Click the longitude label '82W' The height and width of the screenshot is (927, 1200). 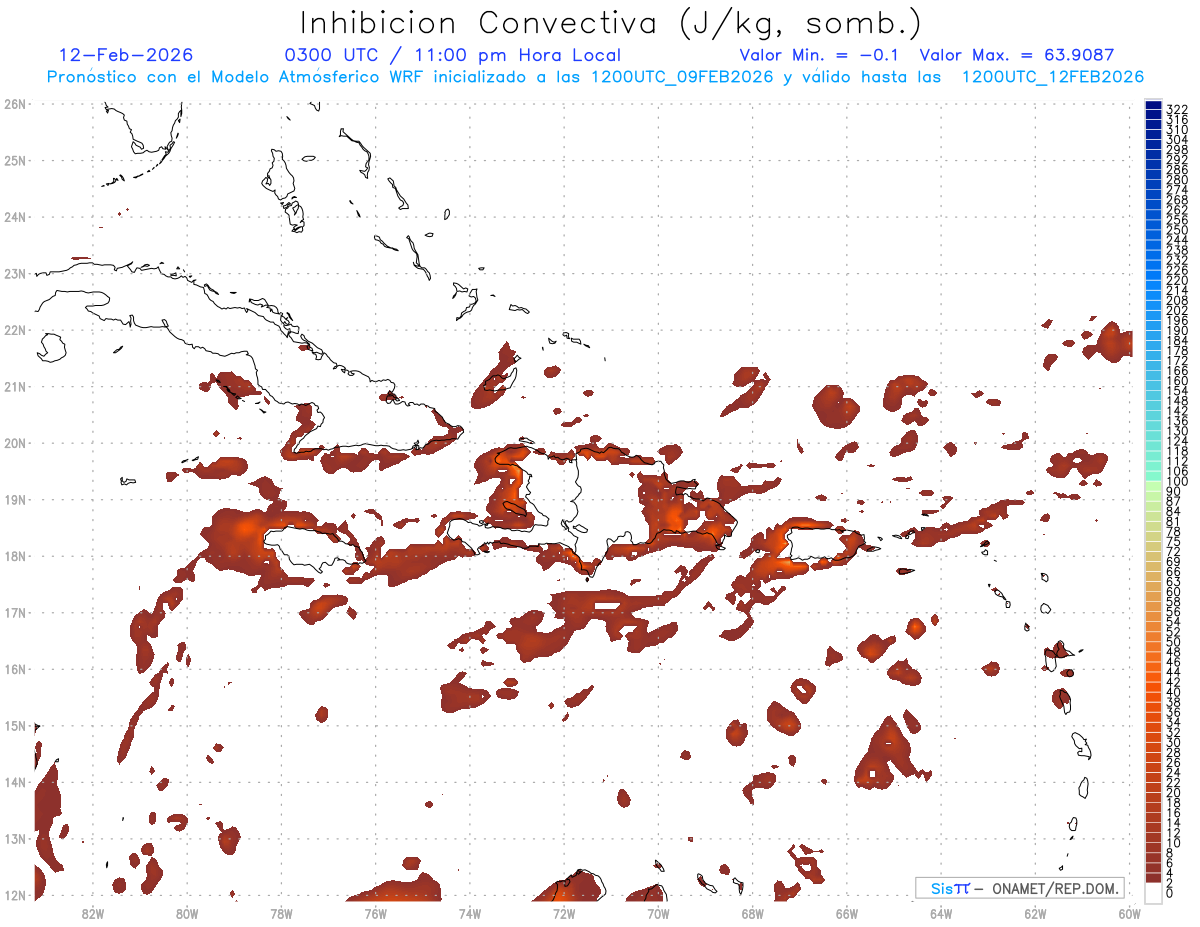(x=93, y=913)
